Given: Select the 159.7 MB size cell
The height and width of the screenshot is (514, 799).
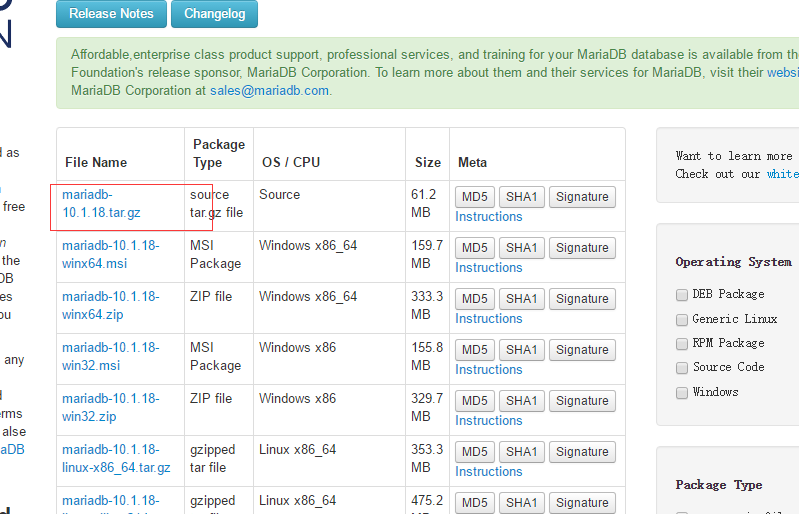Looking at the screenshot, I should point(427,255).
